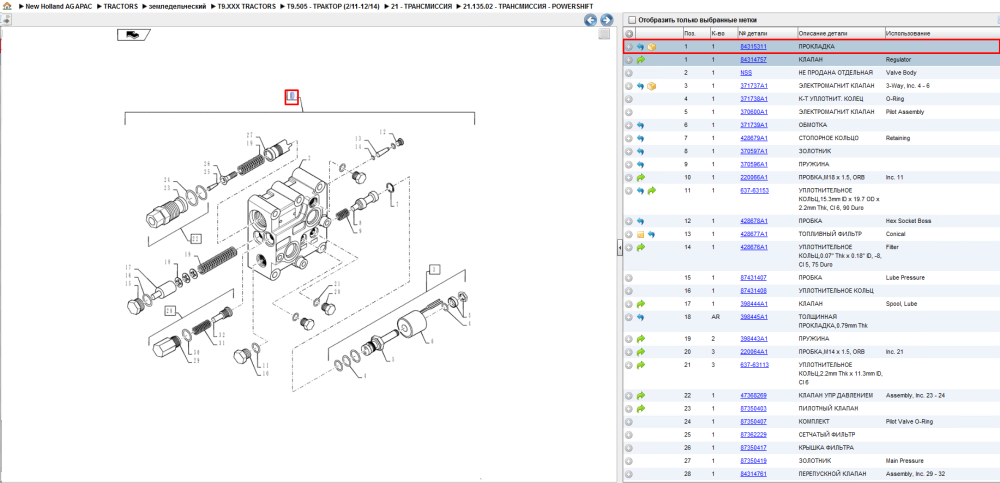Viewport: 1000px width, 483px height.
Task: Click boxed callout 28 in the diagram
Action: pyautogui.click(x=170, y=311)
